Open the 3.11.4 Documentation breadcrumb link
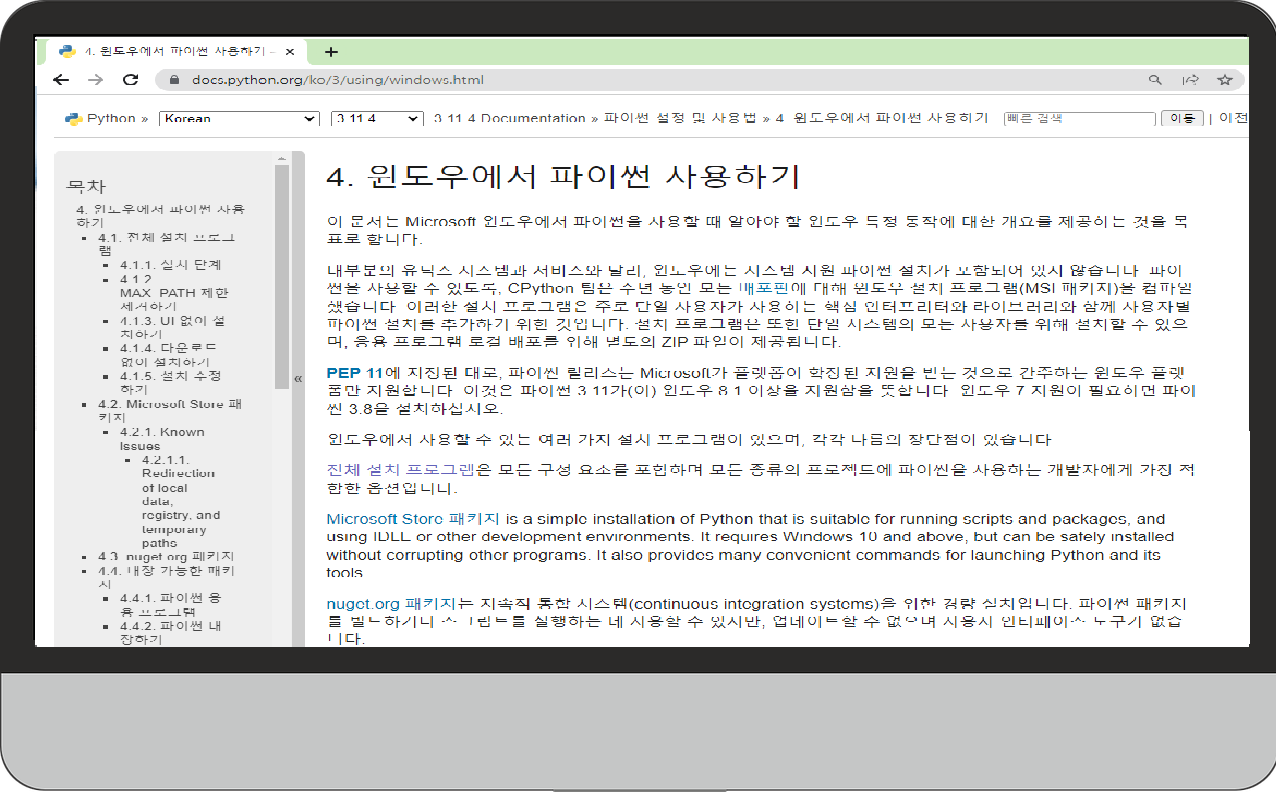The image size is (1276, 792). pyautogui.click(x=510, y=118)
